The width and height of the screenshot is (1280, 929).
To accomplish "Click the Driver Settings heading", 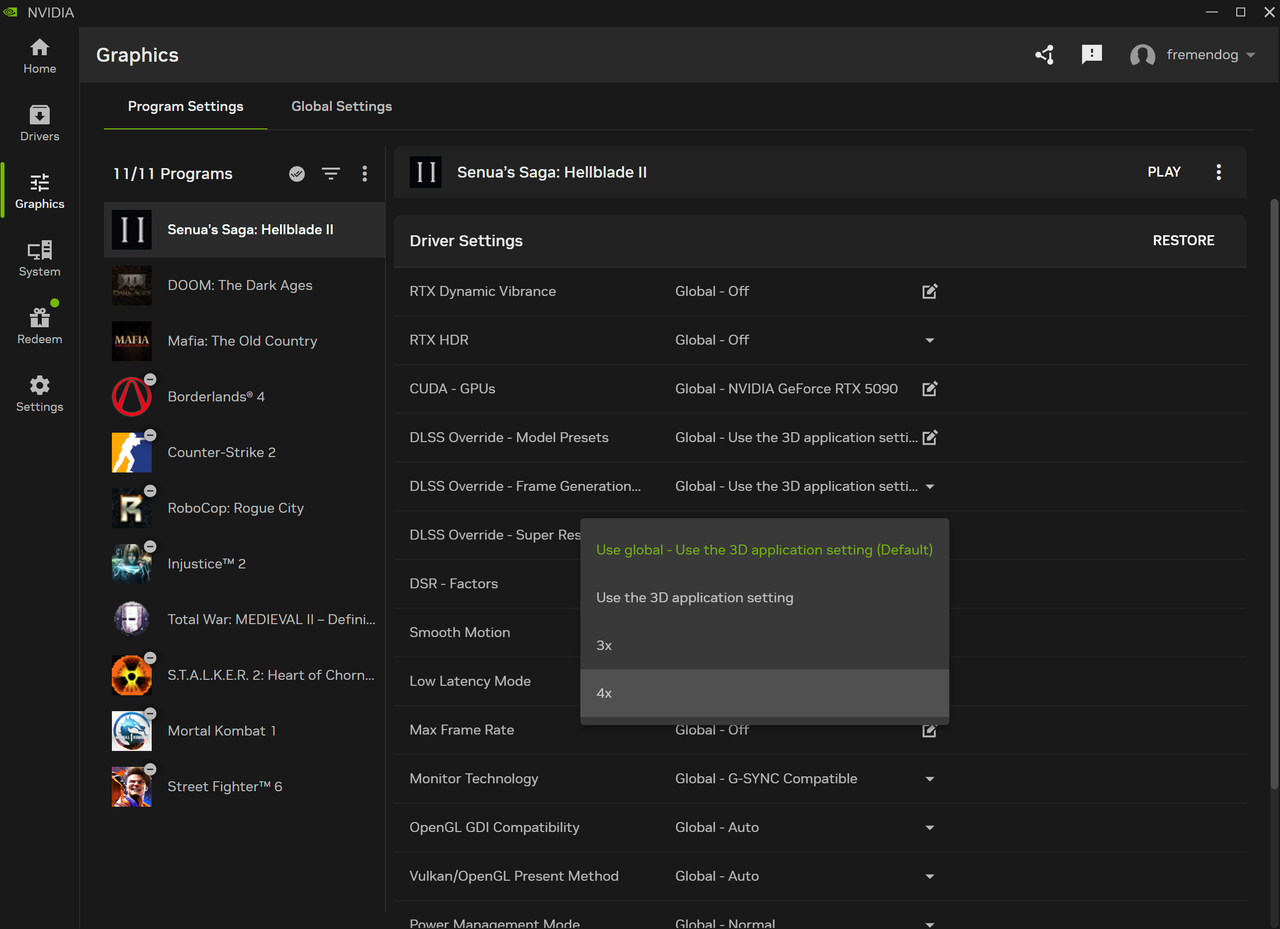I will click(x=466, y=241).
